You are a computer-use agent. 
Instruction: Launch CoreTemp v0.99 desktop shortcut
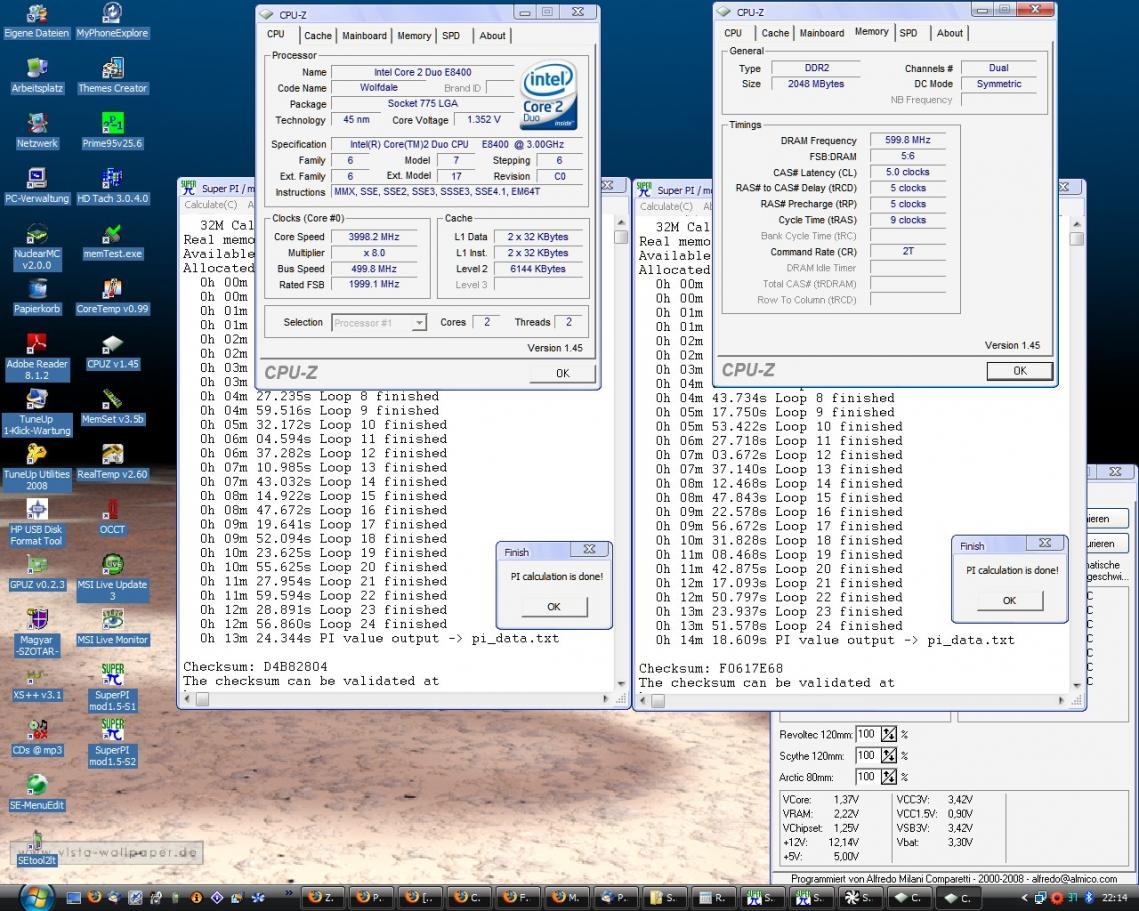[113, 296]
